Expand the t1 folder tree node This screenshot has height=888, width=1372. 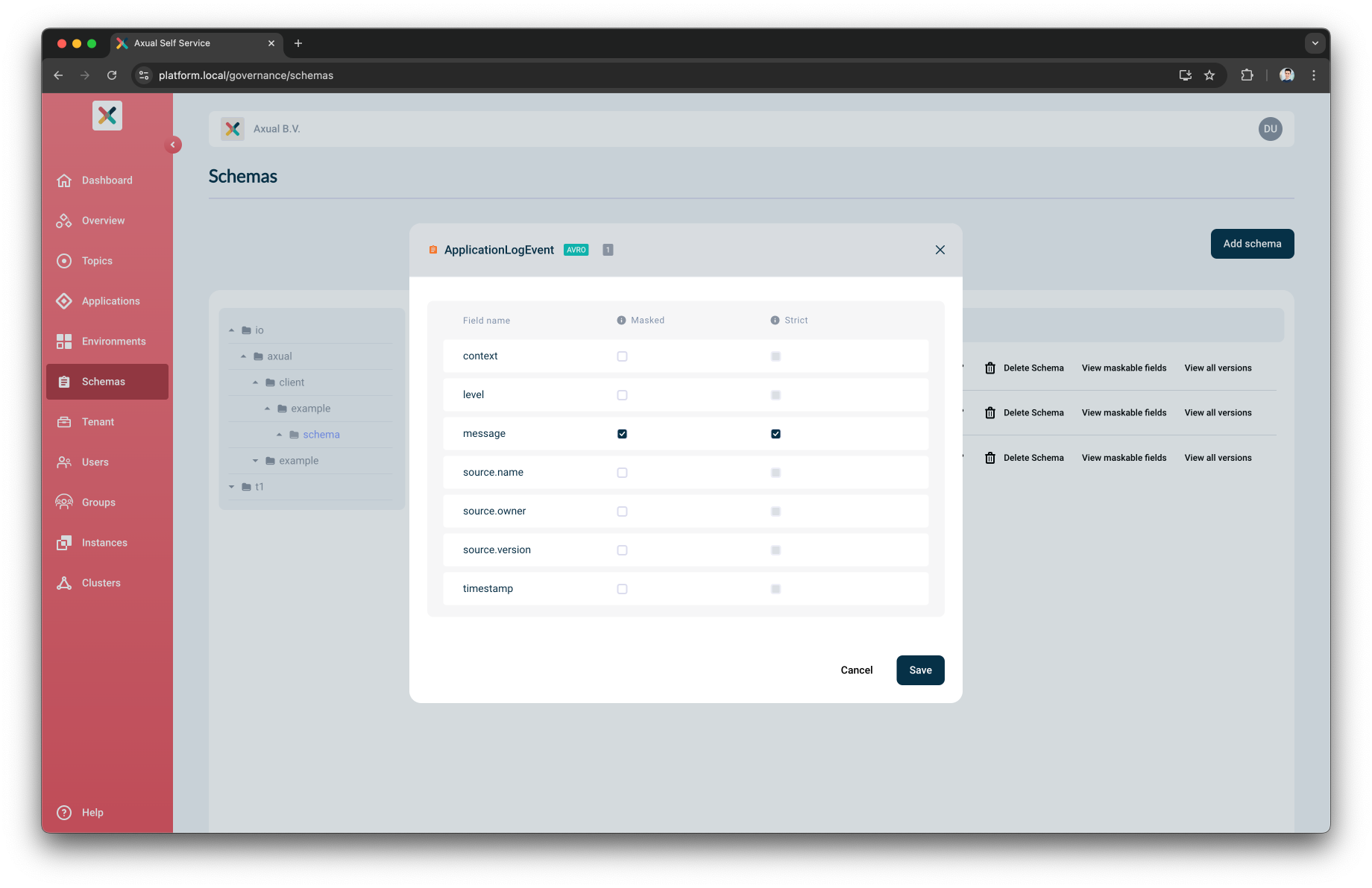click(231, 487)
